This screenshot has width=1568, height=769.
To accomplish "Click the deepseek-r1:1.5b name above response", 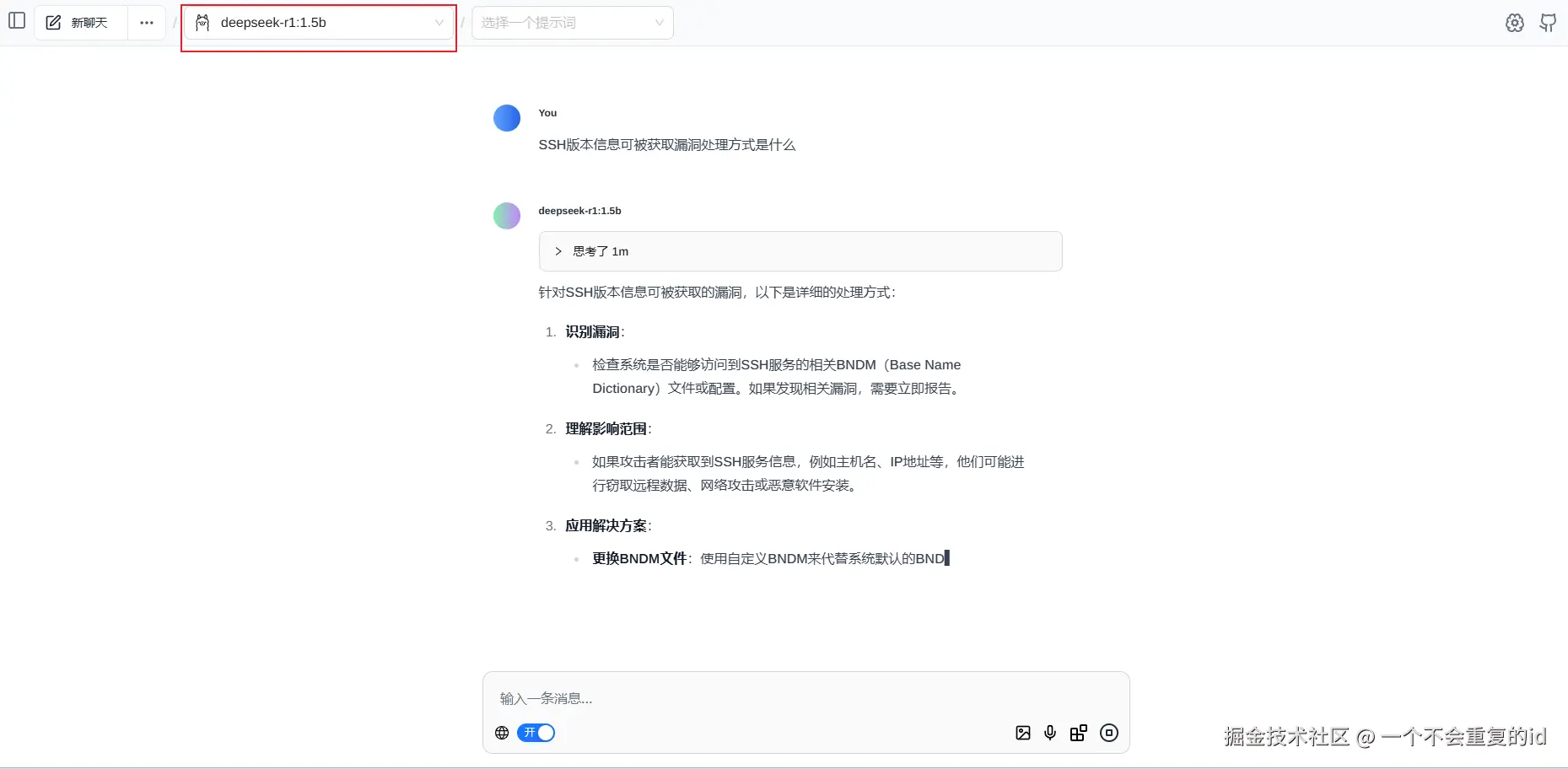I will coord(579,211).
